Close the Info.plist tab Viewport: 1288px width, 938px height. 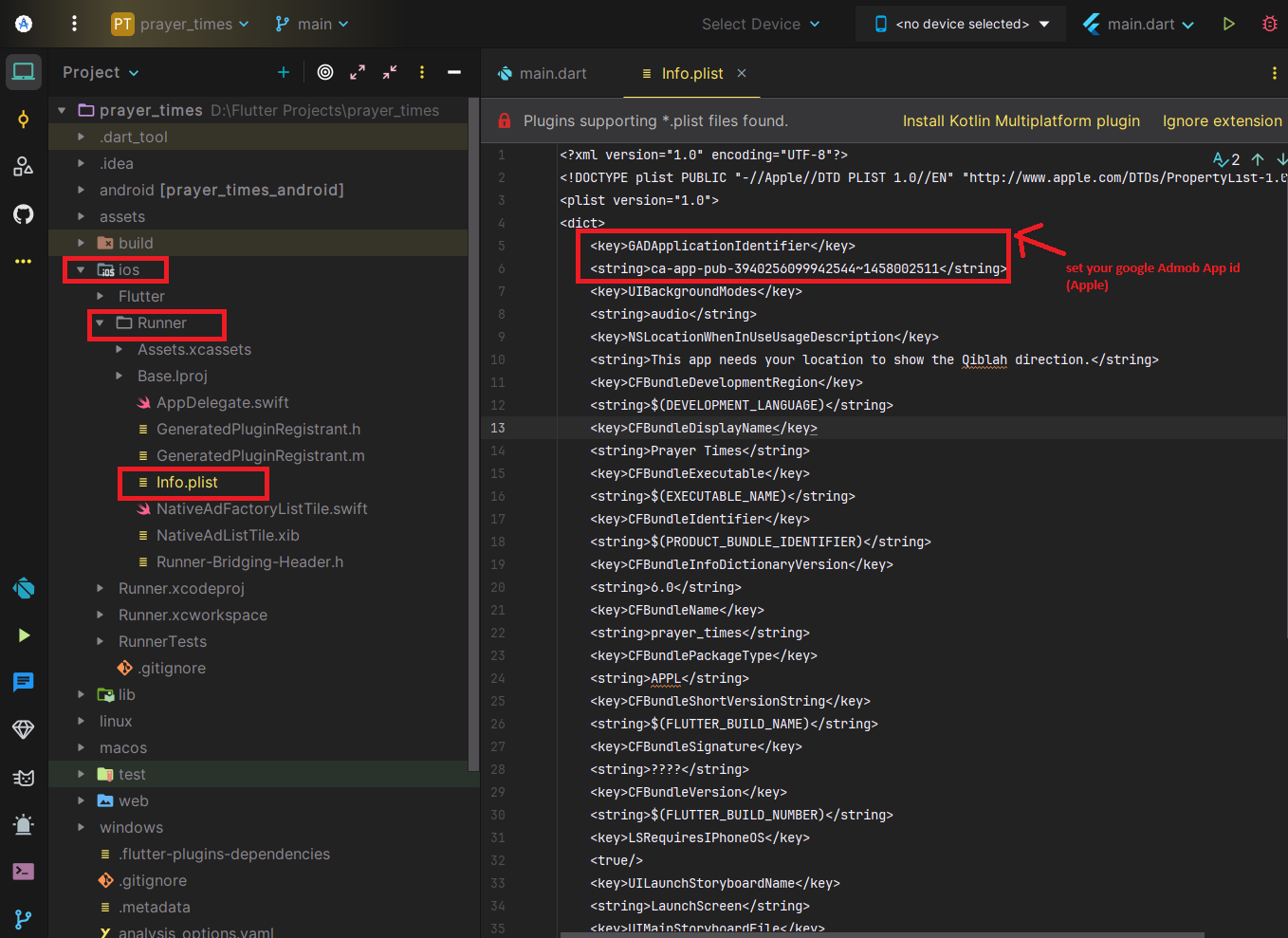742,73
